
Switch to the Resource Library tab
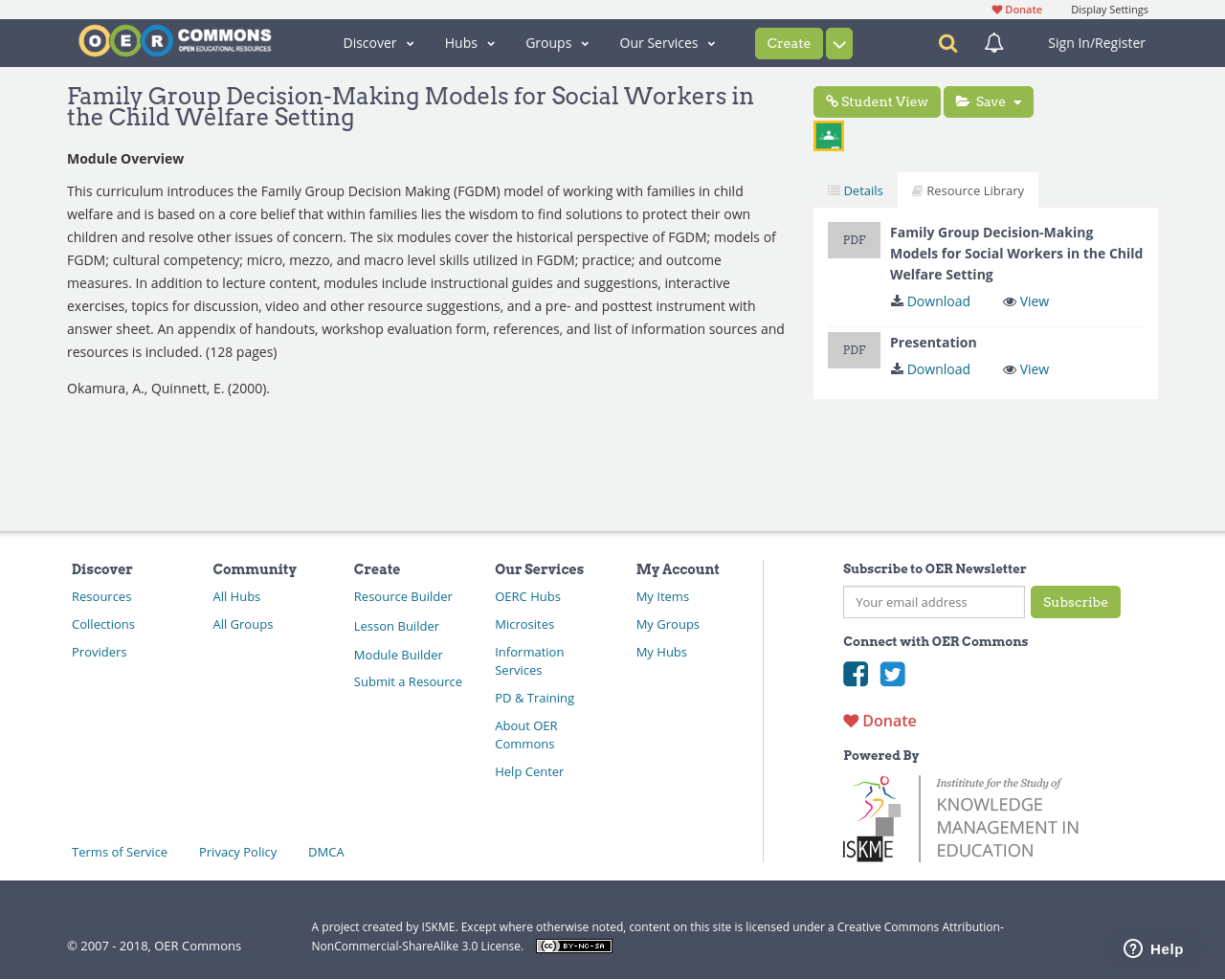tap(968, 189)
